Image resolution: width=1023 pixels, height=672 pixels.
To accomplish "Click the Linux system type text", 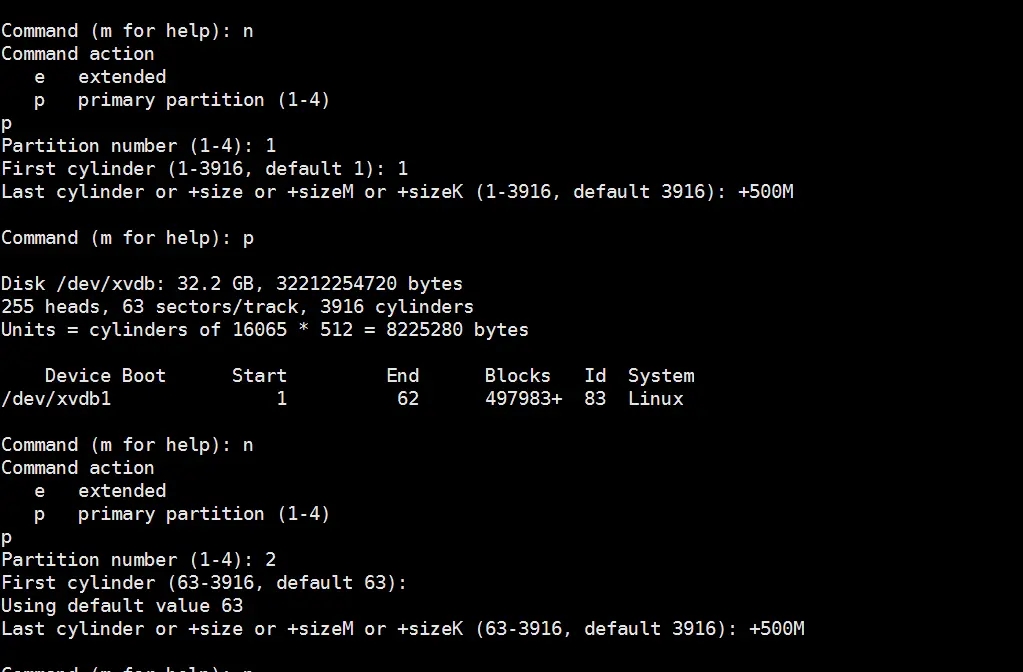I will pyautogui.click(x=656, y=399).
